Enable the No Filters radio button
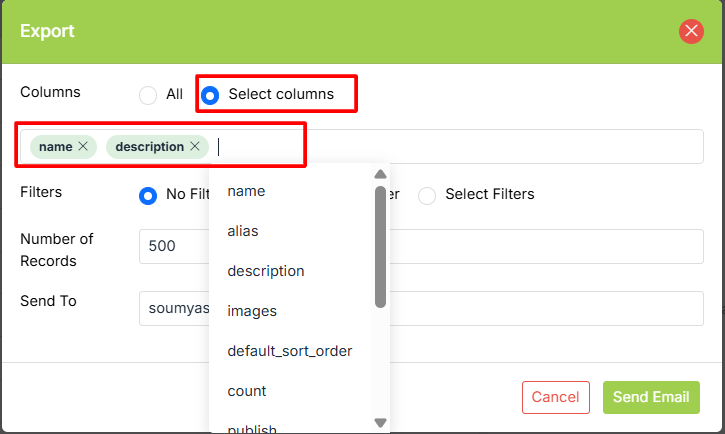Image resolution: width=725 pixels, height=434 pixels. coord(148,195)
